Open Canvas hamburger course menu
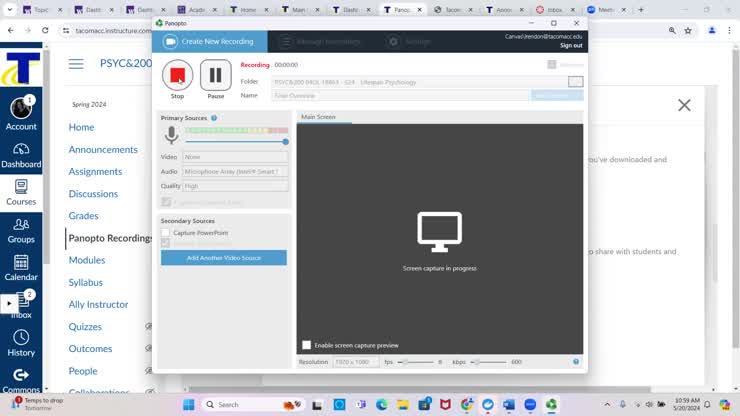The width and height of the screenshot is (740, 416). pos(76,64)
